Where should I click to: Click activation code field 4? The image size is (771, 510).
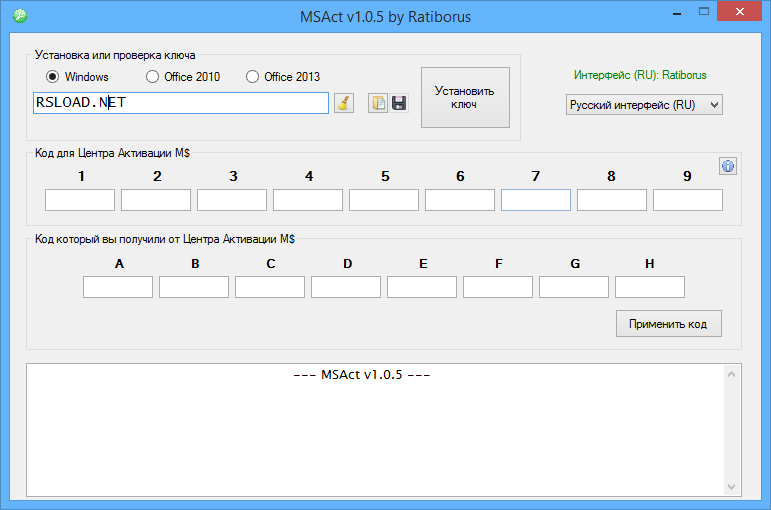[x=308, y=200]
